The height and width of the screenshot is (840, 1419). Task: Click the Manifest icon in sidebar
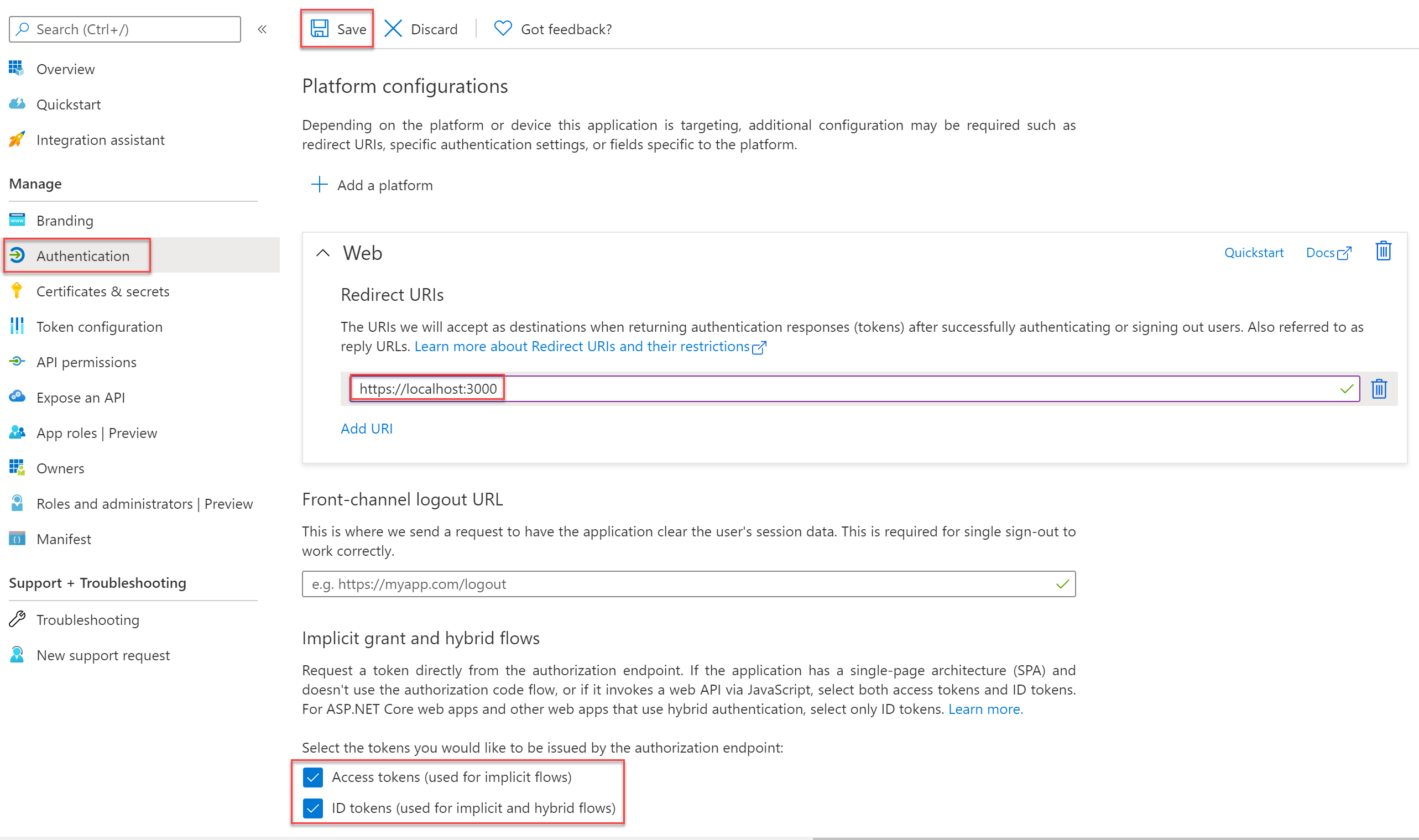pos(18,539)
